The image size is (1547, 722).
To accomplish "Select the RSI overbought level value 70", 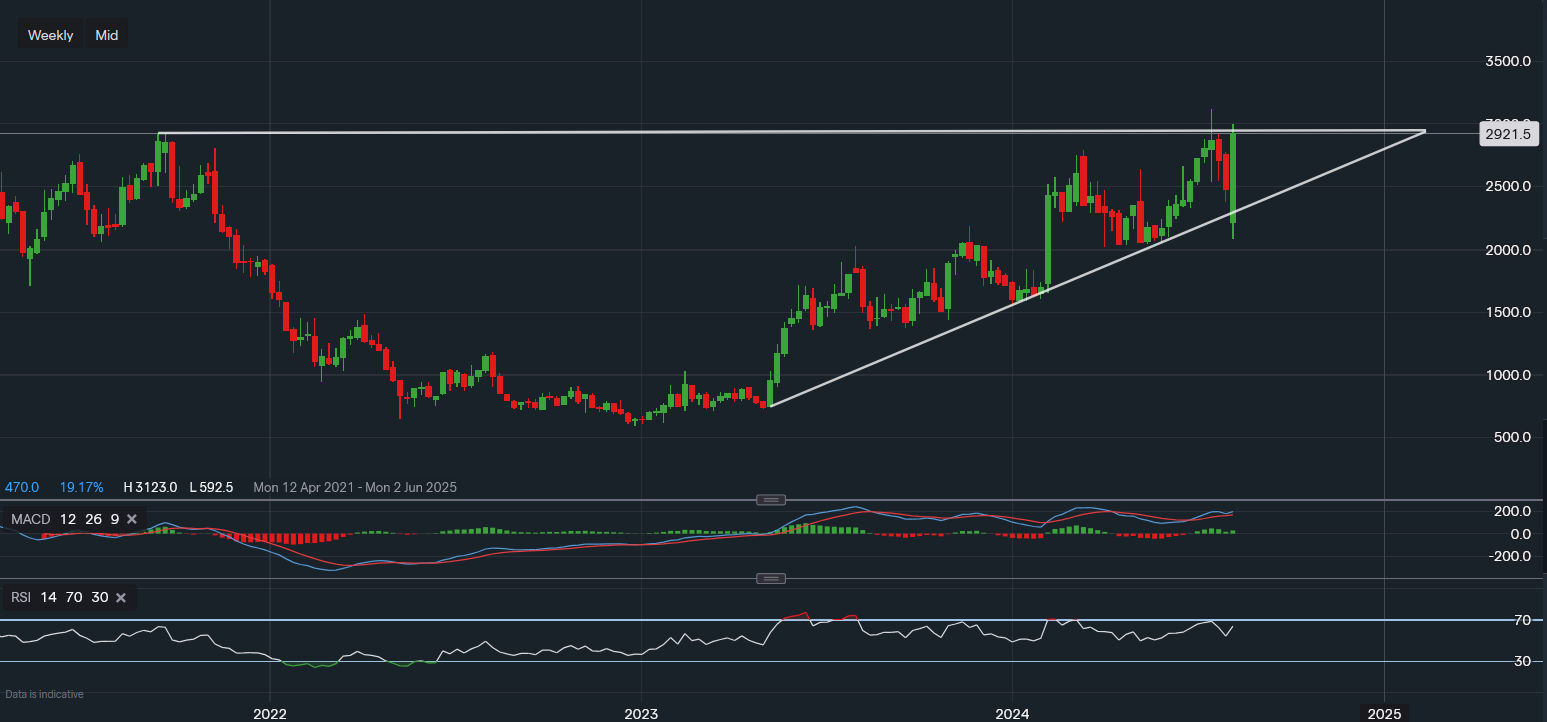I will (75, 598).
